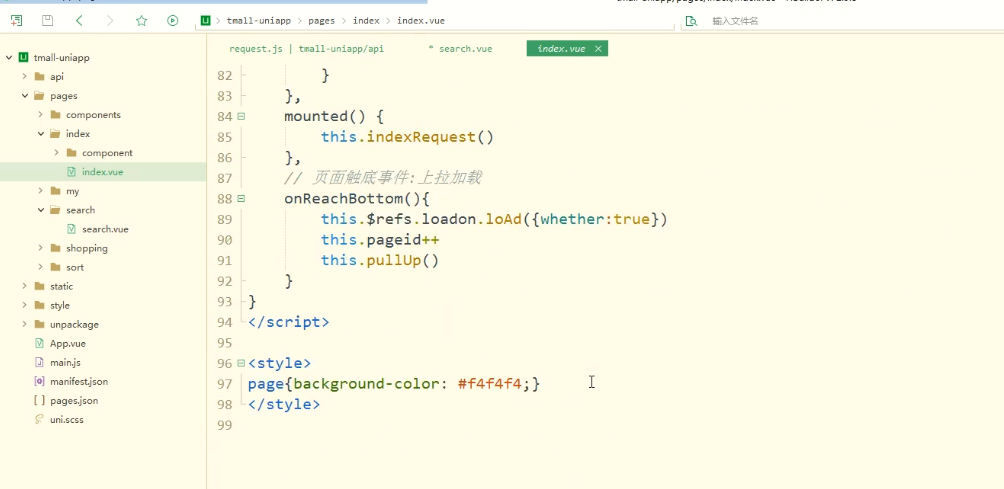Open App.vue from the project tree

click(68, 343)
